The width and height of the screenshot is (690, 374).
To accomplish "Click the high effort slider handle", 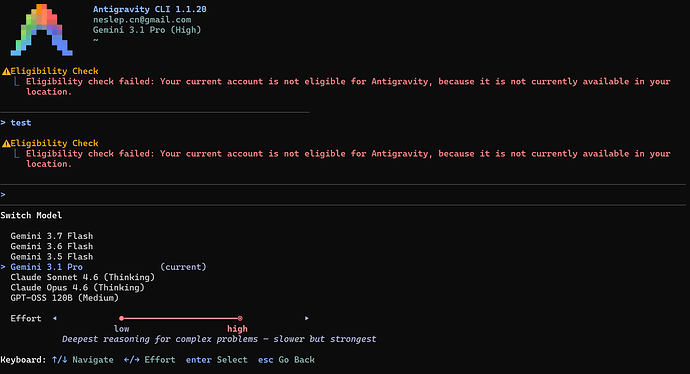I will tap(240, 318).
